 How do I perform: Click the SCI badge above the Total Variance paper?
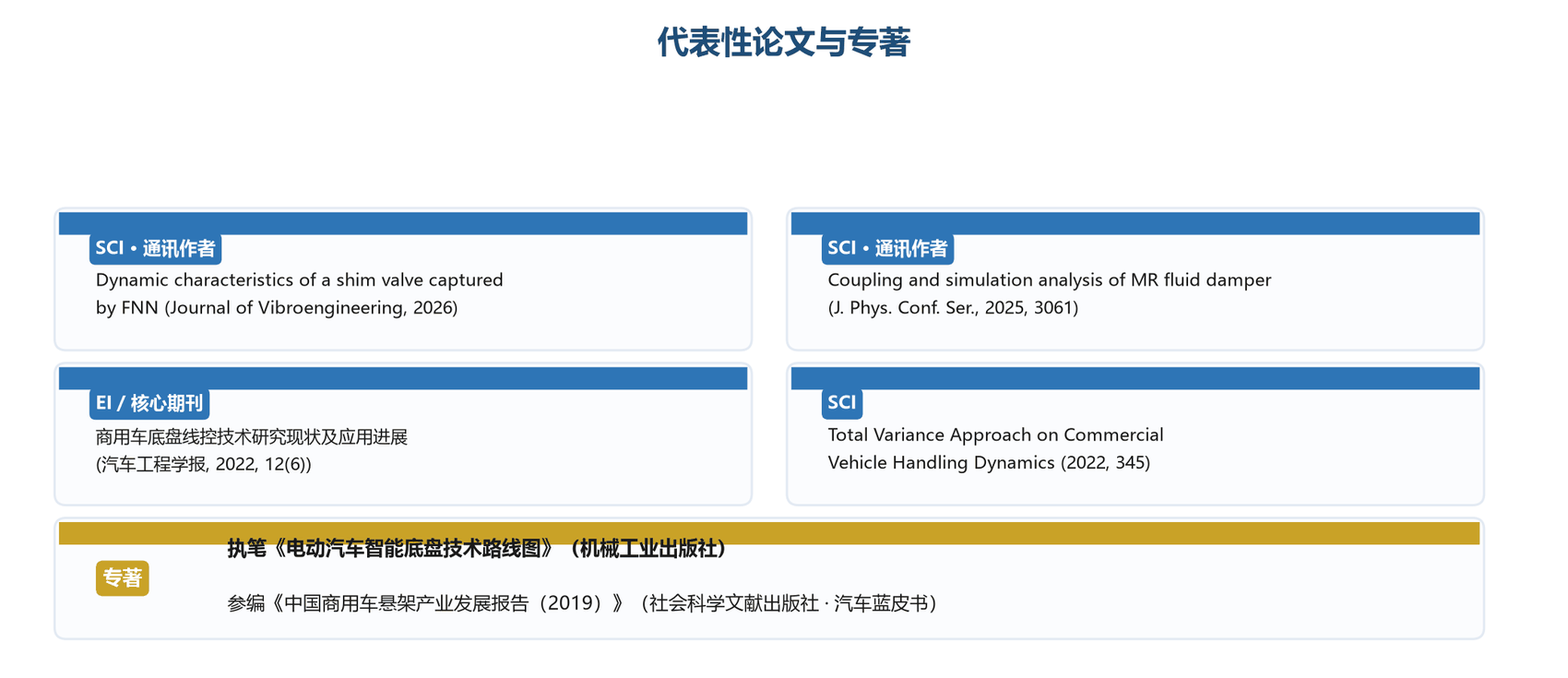pos(842,403)
